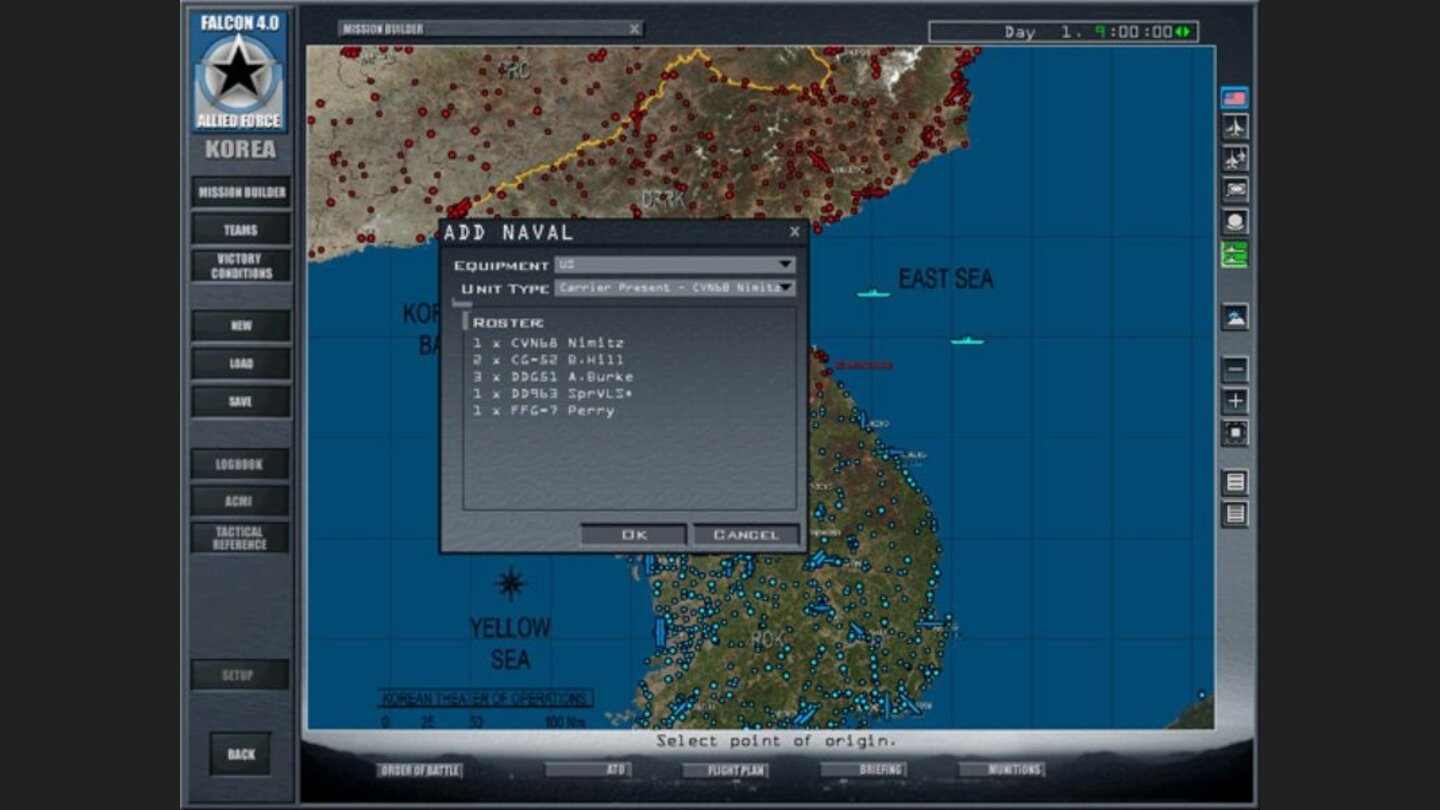The height and width of the screenshot is (810, 1440).
Task: Confirm with the OK button
Action: (634, 535)
